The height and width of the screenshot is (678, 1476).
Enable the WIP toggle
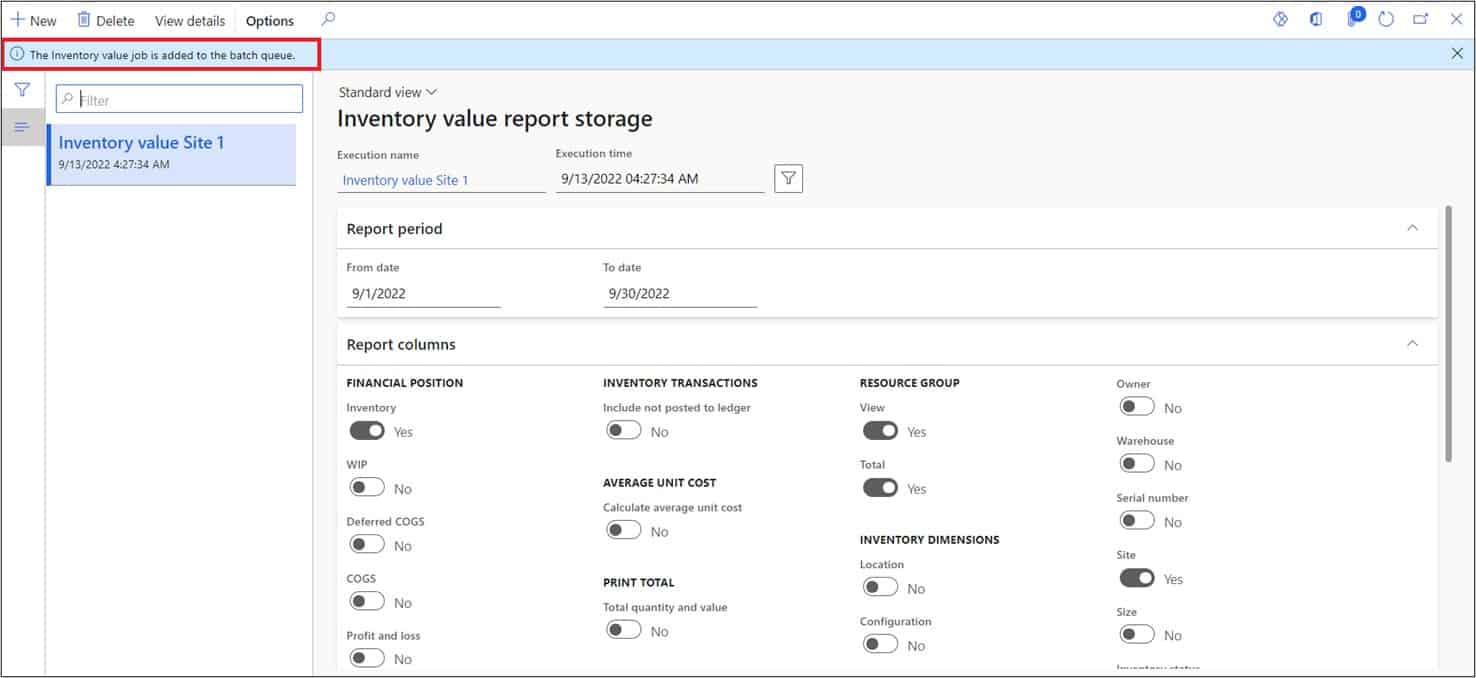[x=366, y=487]
